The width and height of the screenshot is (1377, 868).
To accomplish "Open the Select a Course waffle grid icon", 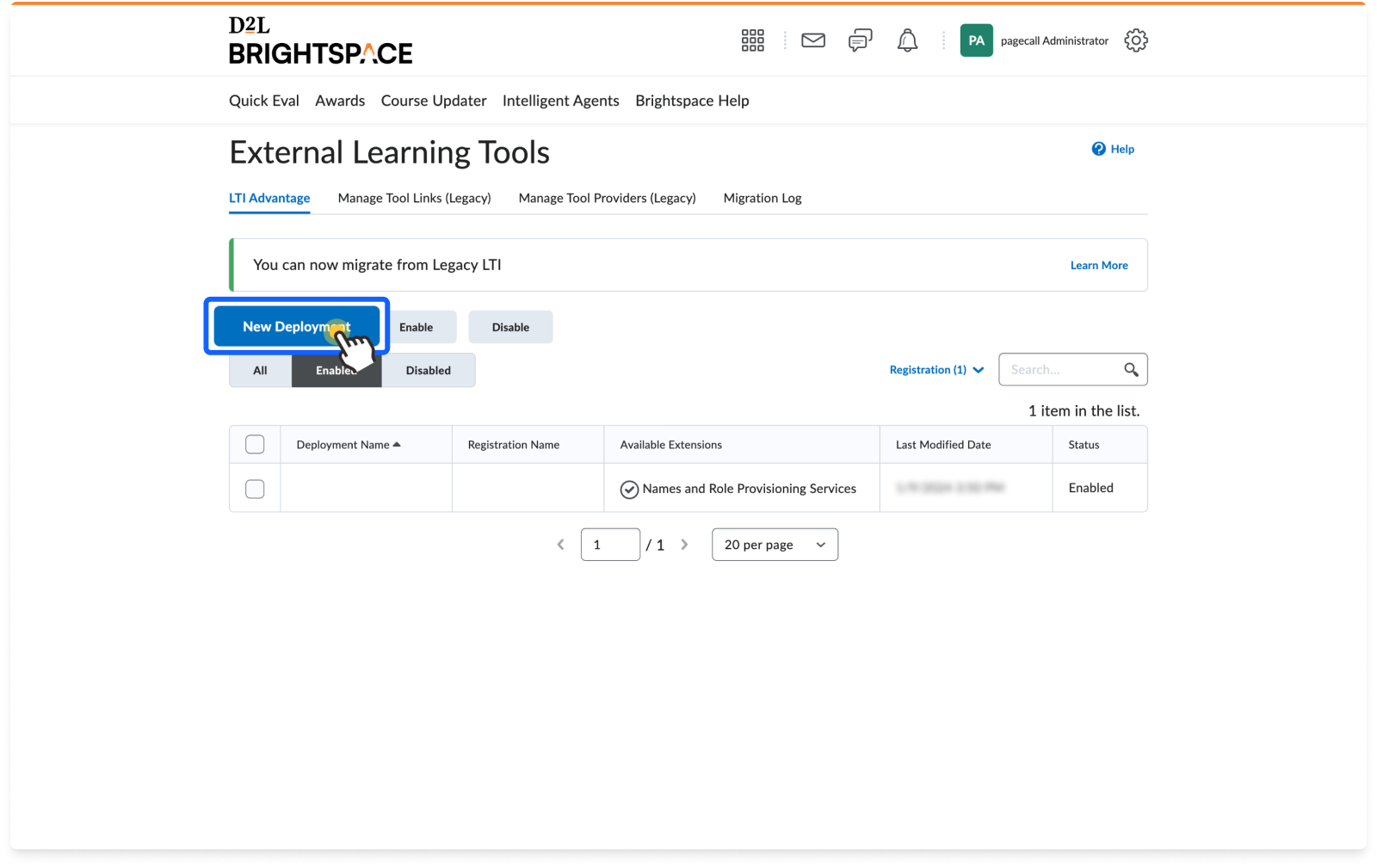I will pyautogui.click(x=753, y=40).
